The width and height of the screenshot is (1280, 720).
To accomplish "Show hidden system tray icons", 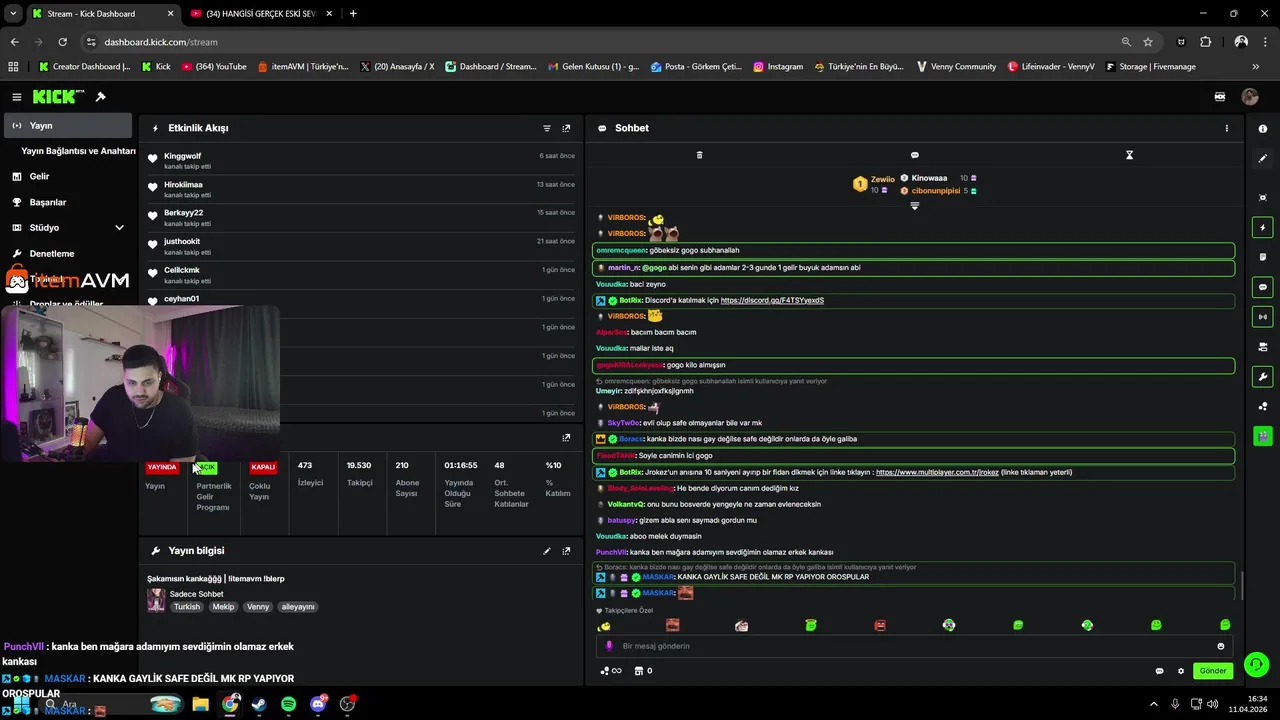I will [1154, 704].
